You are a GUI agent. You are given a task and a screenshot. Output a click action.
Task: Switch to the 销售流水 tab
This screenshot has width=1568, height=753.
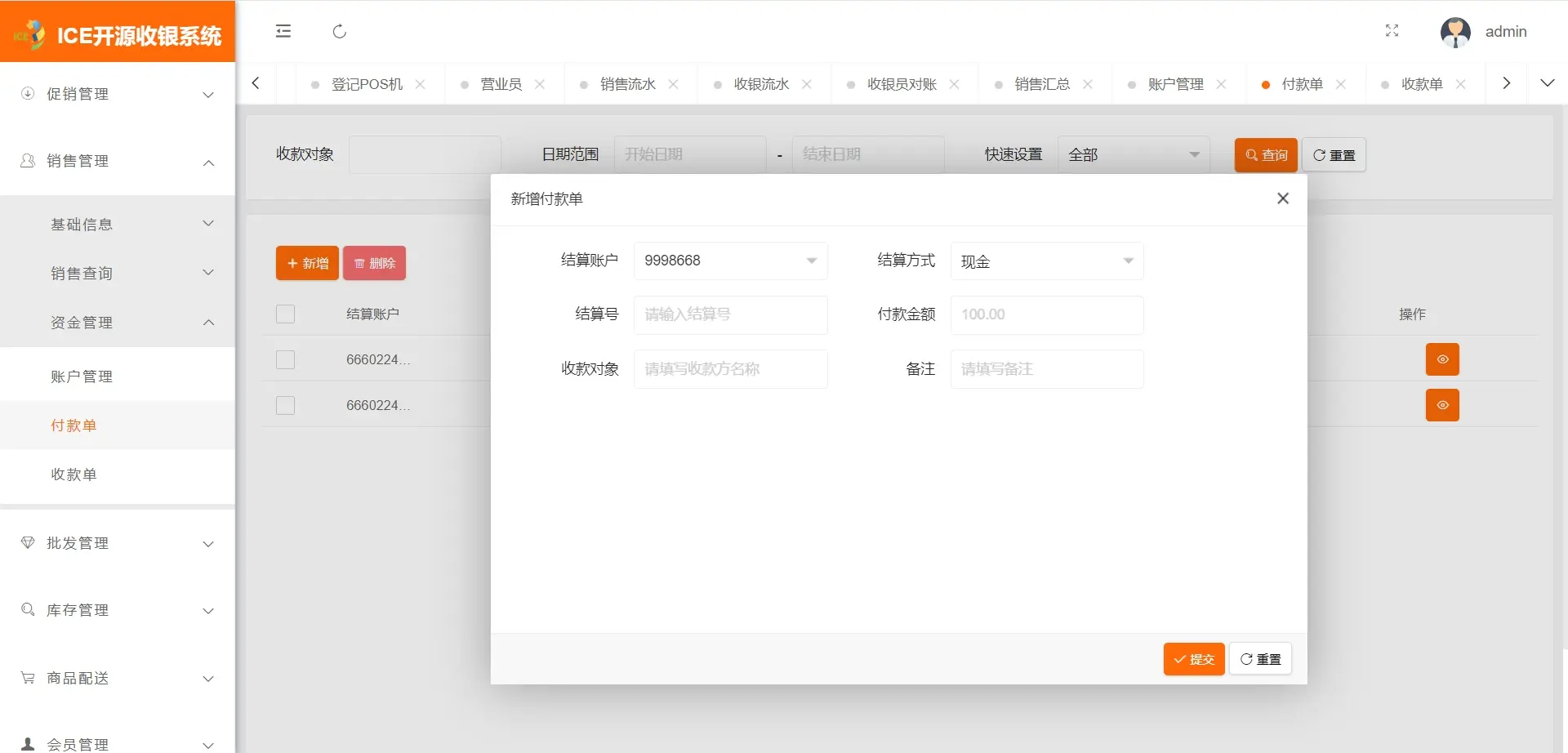(628, 84)
